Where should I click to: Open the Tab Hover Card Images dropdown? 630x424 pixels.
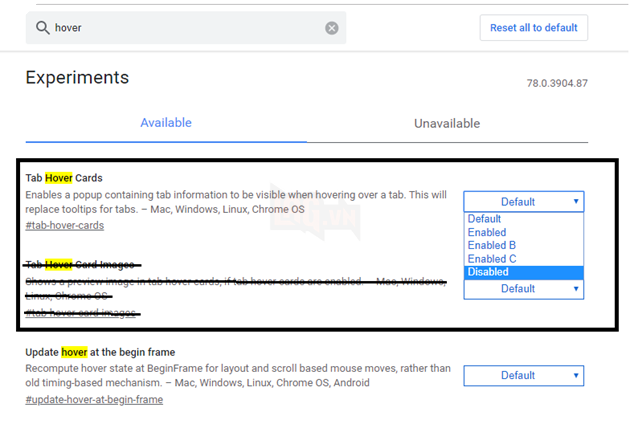[523, 289]
